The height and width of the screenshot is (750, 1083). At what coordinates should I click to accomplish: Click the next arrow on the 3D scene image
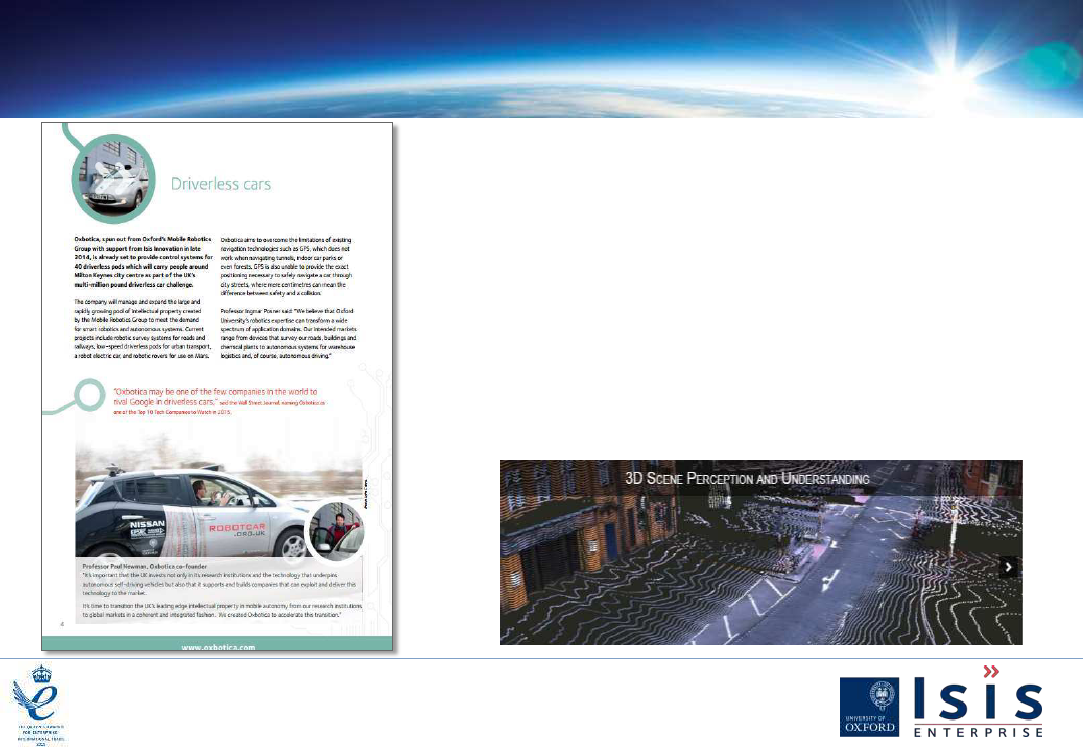coord(1008,567)
